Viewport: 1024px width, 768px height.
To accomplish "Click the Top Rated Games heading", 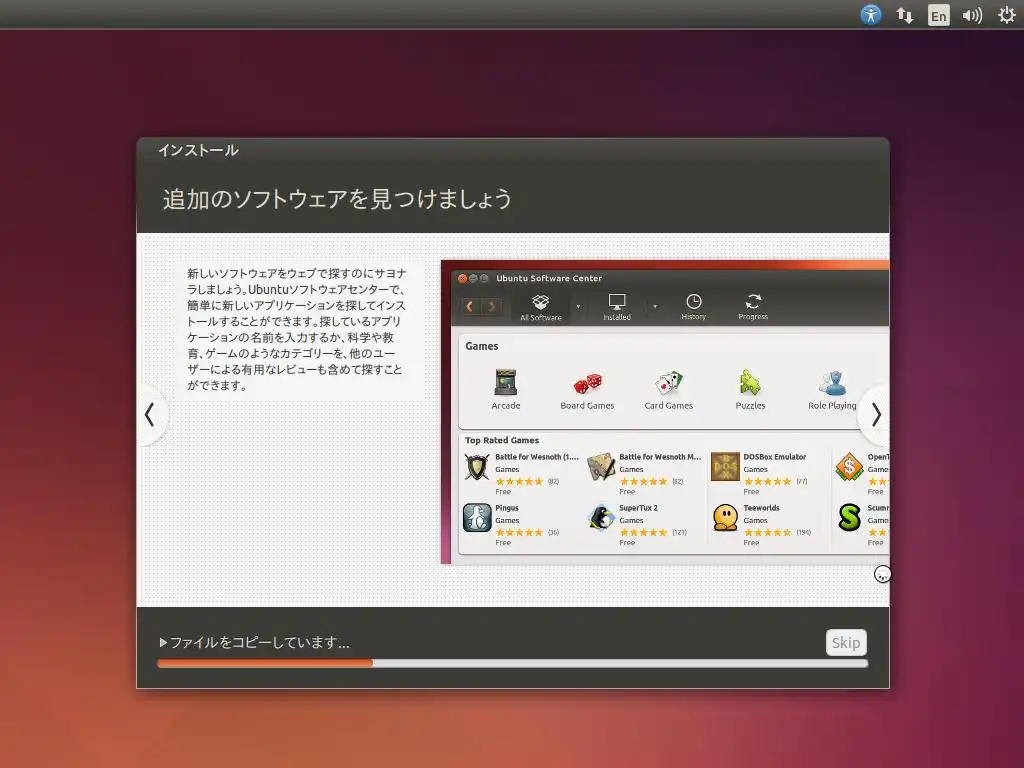I will (502, 440).
